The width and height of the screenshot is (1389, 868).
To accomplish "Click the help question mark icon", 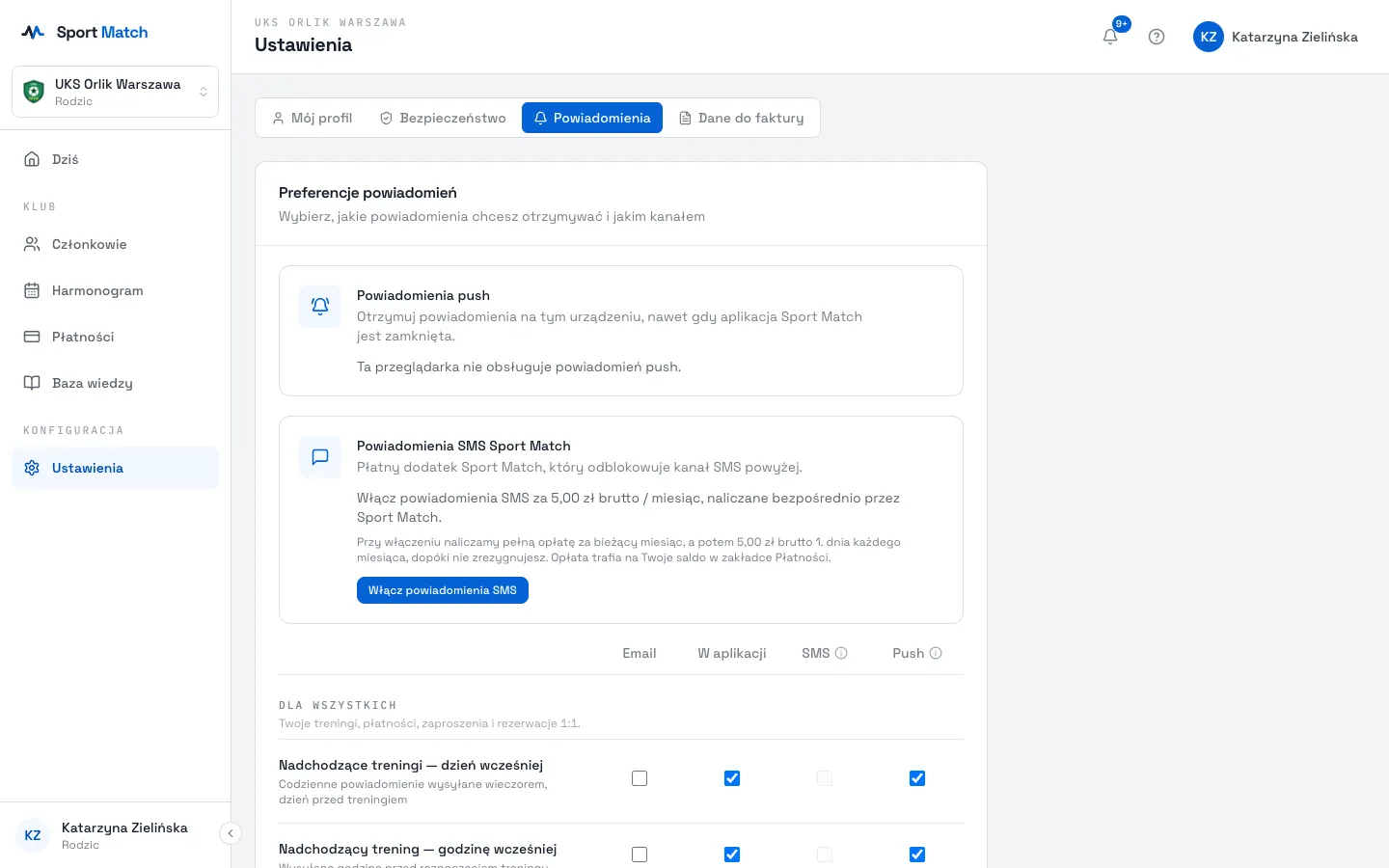I will click(x=1157, y=37).
